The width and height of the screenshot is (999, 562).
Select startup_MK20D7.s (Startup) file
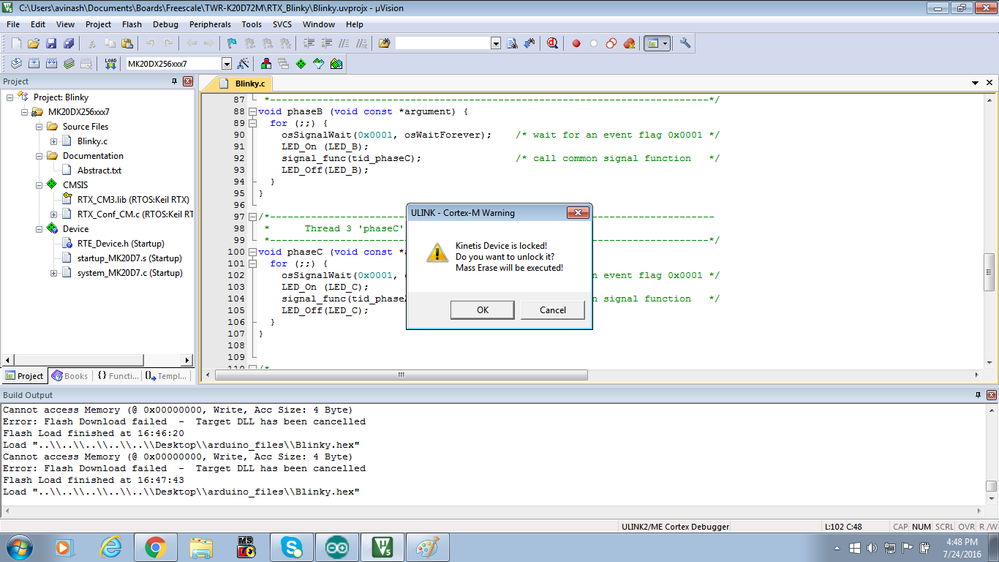[129, 259]
